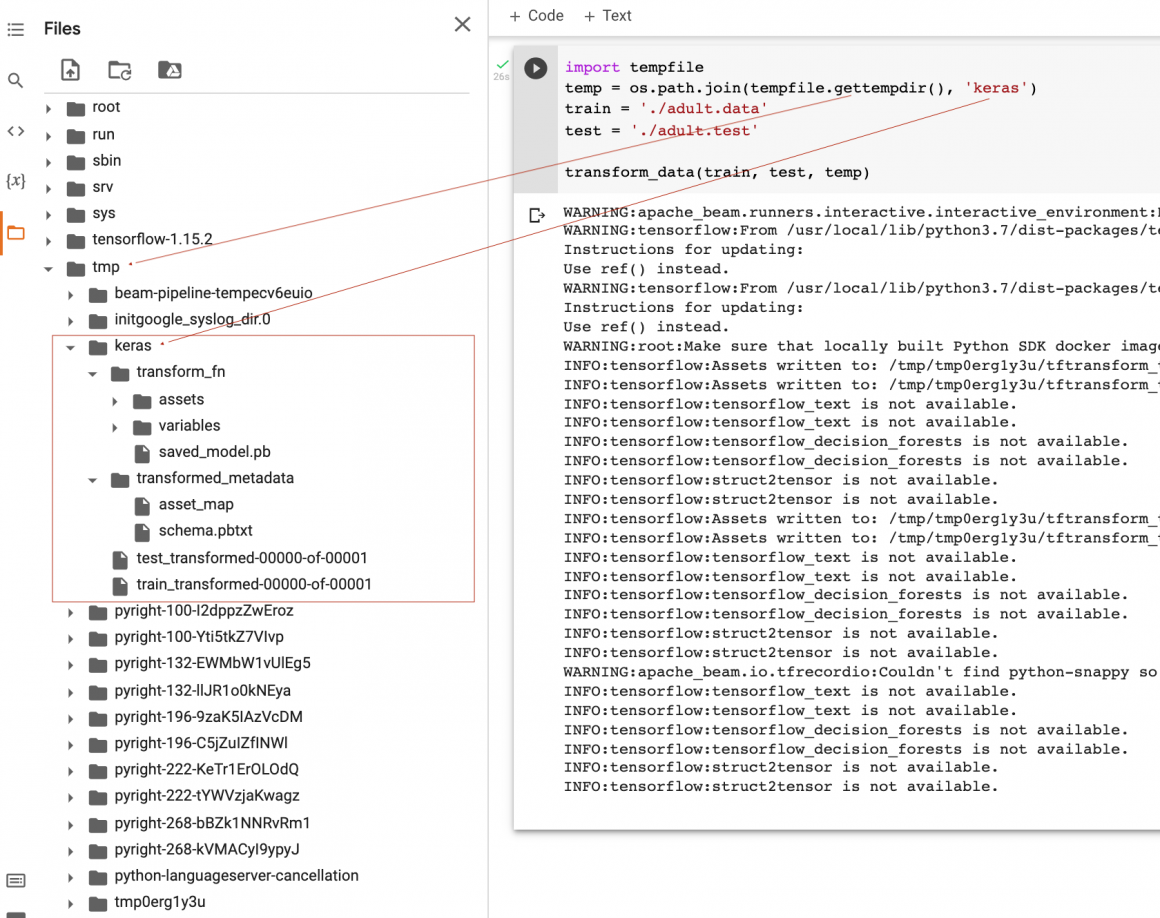The image size is (1160, 918).
Task: Collapse the tmp folder
Action: click(x=48, y=268)
